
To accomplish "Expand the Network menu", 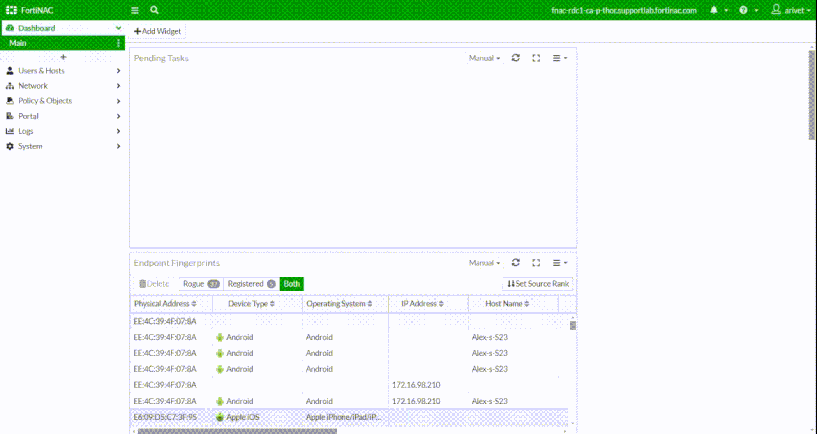I will [x=63, y=86].
